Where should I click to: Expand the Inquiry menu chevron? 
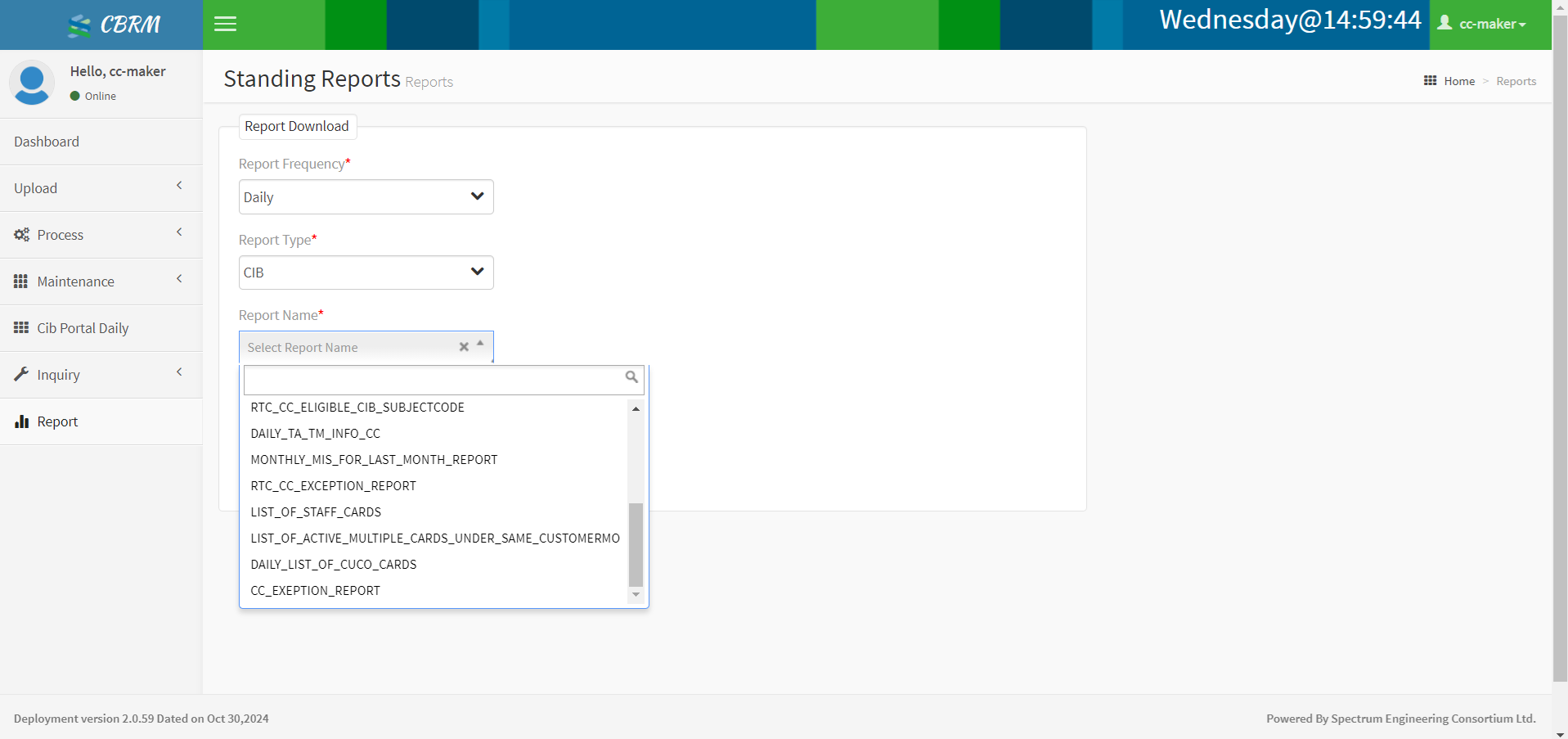click(x=179, y=372)
